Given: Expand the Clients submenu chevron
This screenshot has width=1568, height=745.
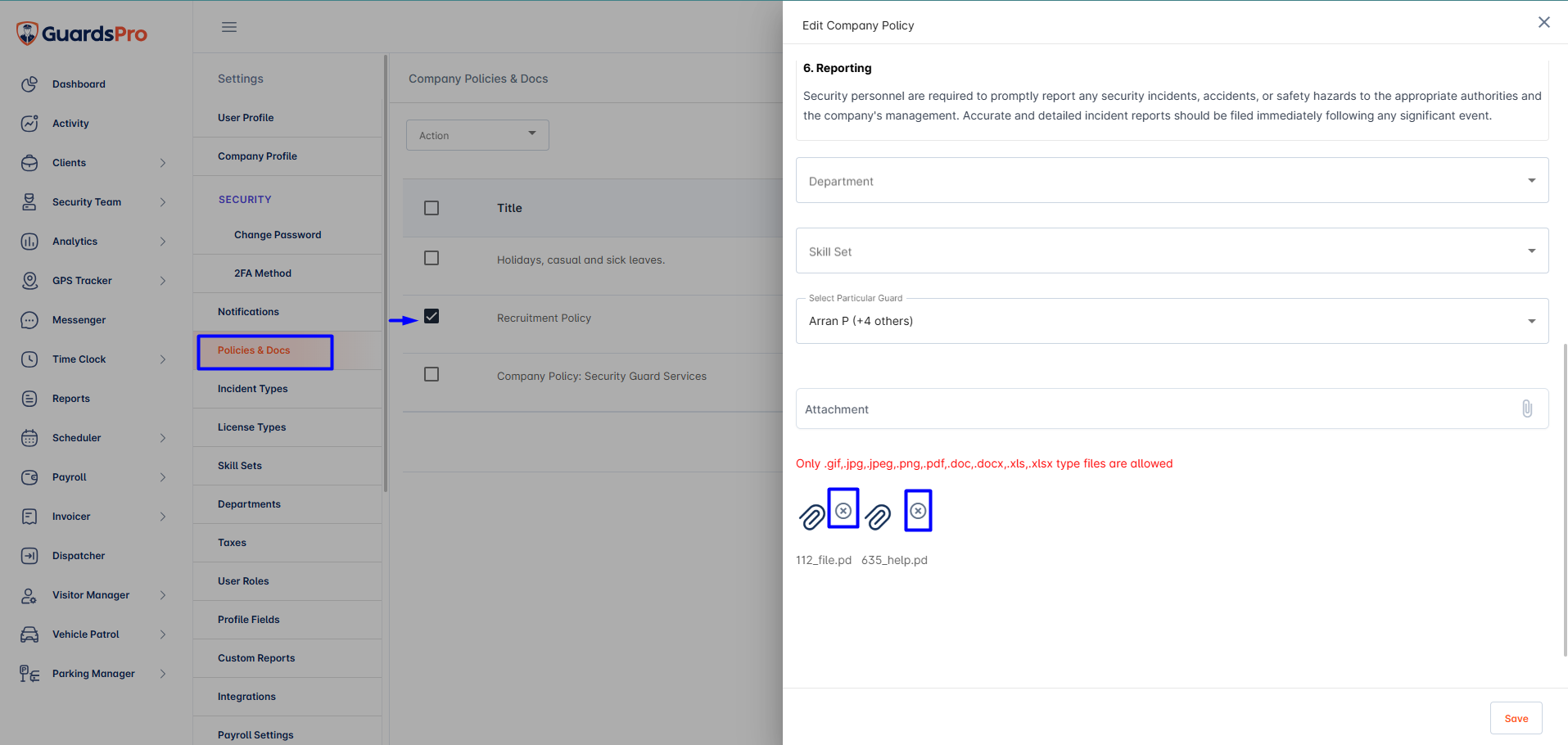Looking at the screenshot, I should pos(163,163).
